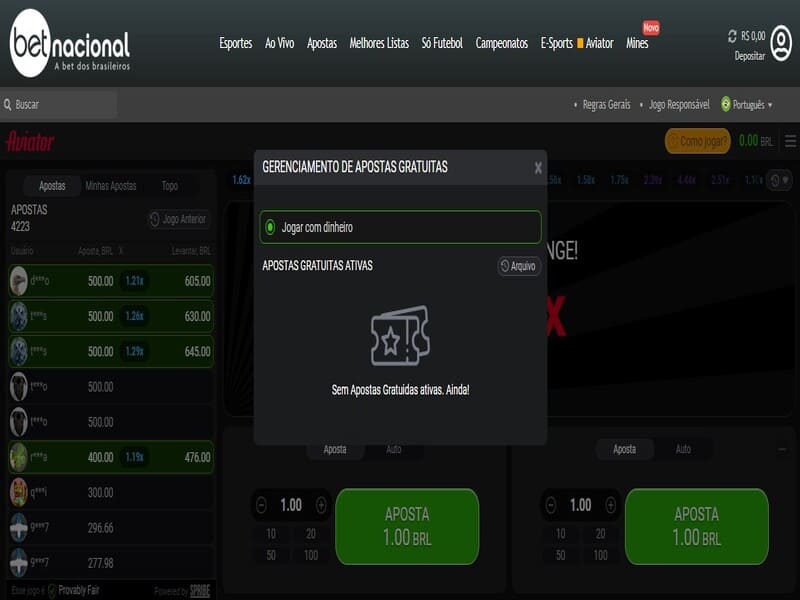Click the search magnifier icon

[8, 104]
